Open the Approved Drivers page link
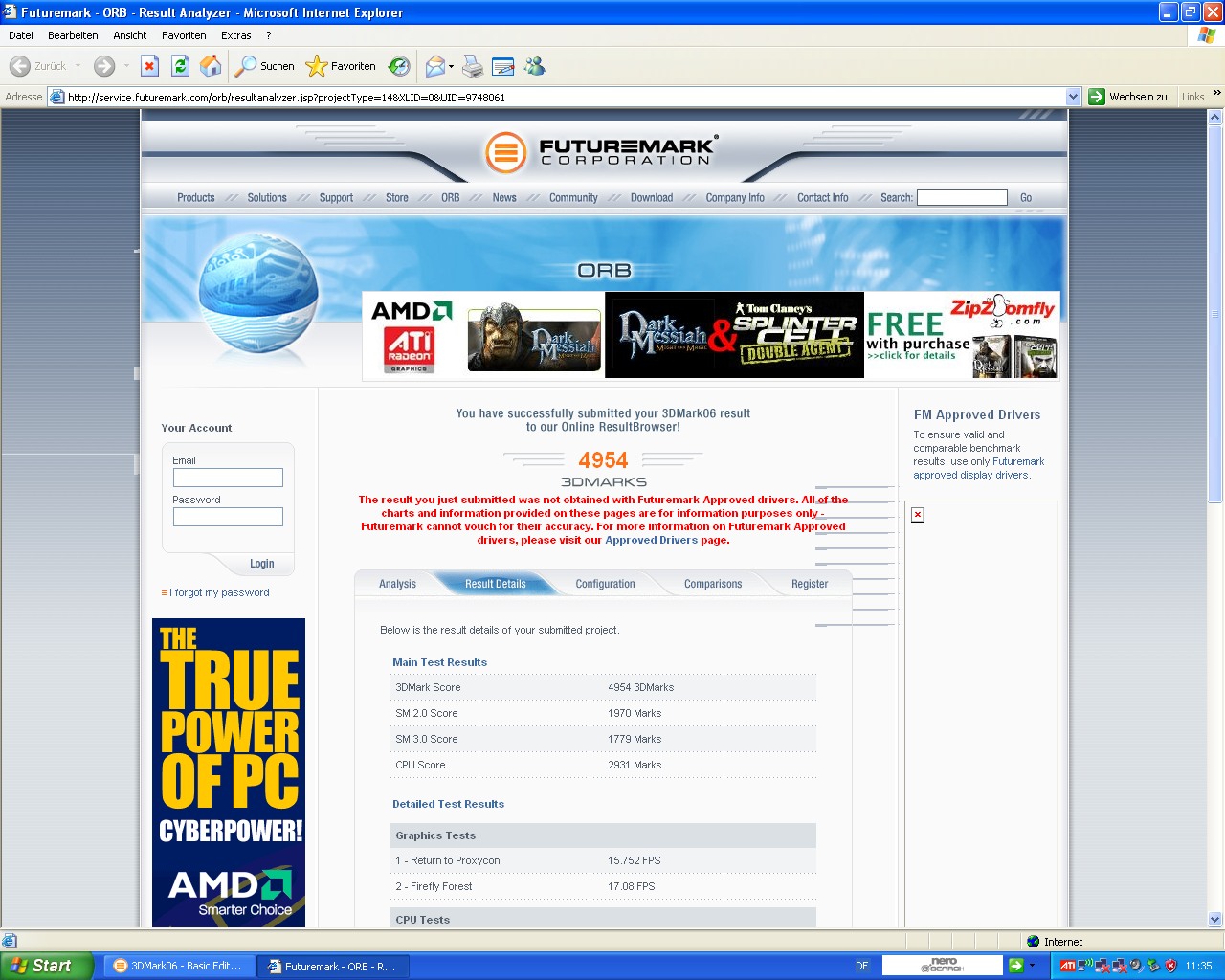The width and height of the screenshot is (1225, 980). pos(652,540)
